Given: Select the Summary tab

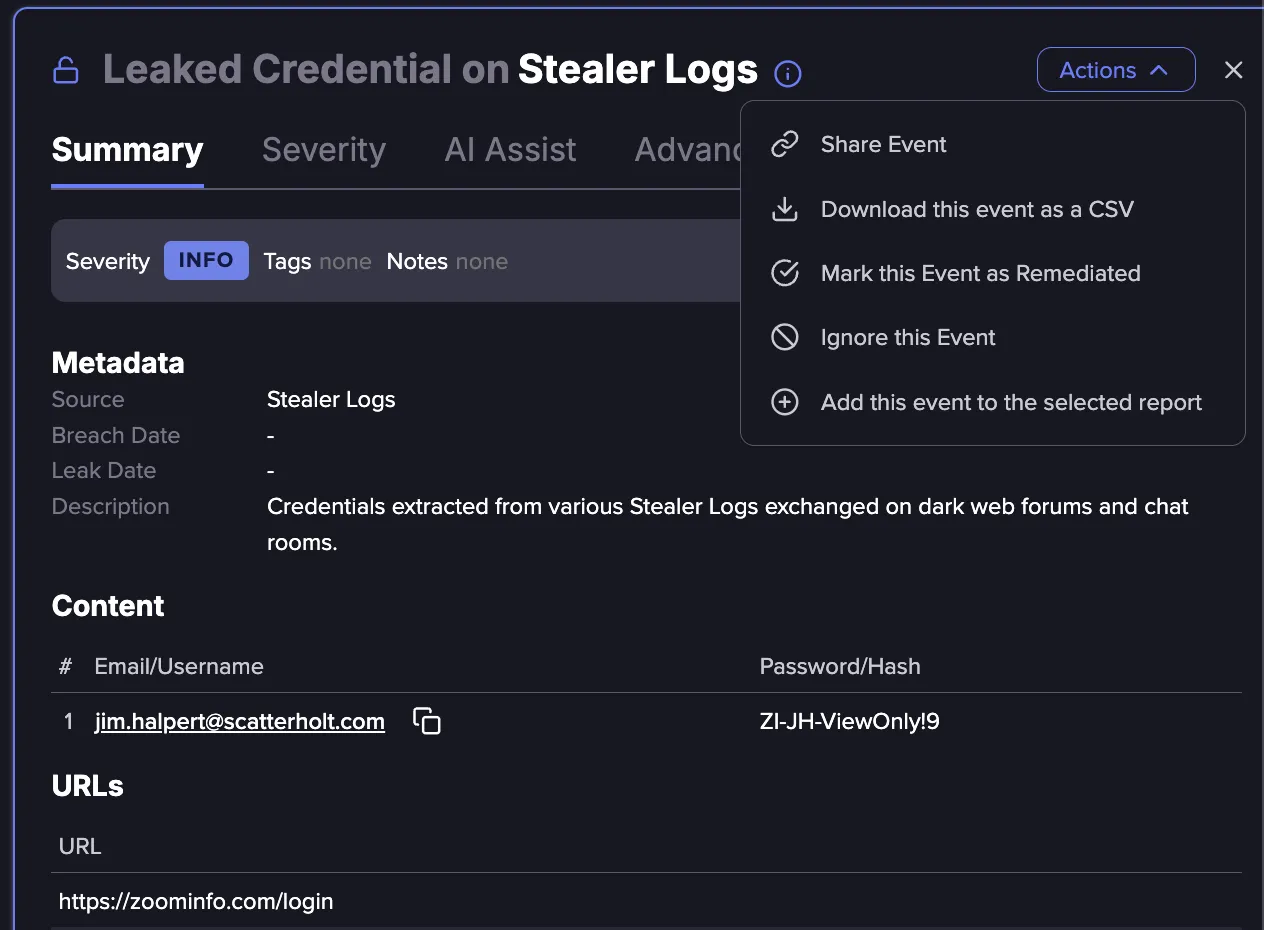Looking at the screenshot, I should tap(127, 150).
